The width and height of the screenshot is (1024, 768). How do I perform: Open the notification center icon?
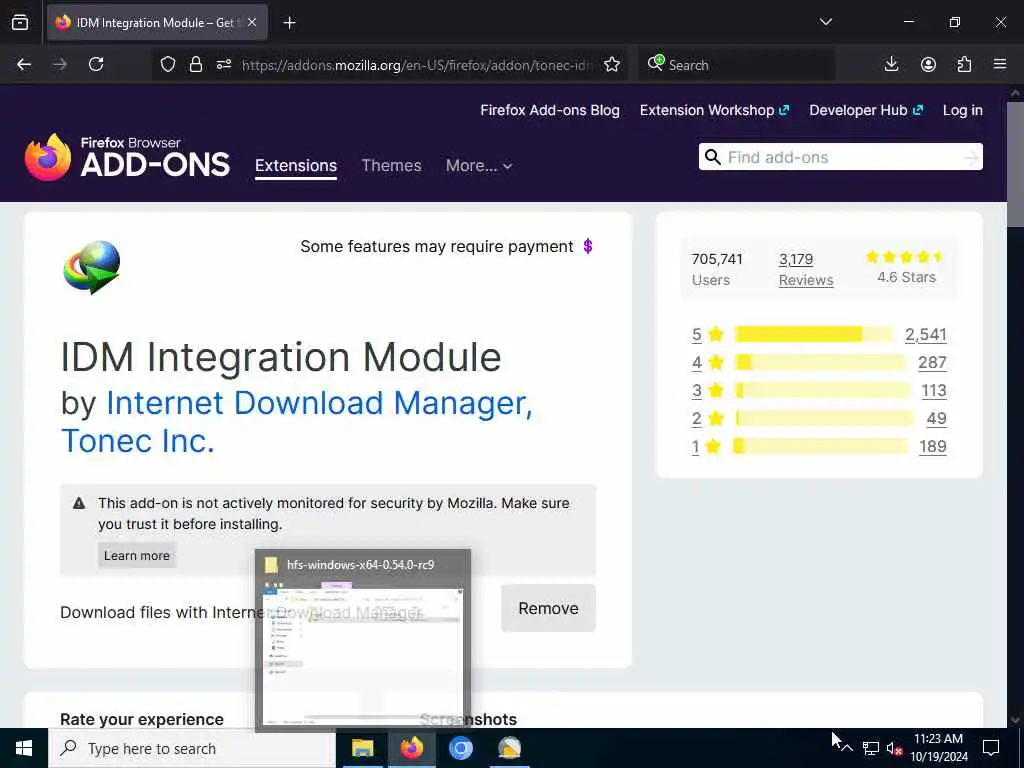pos(991,748)
